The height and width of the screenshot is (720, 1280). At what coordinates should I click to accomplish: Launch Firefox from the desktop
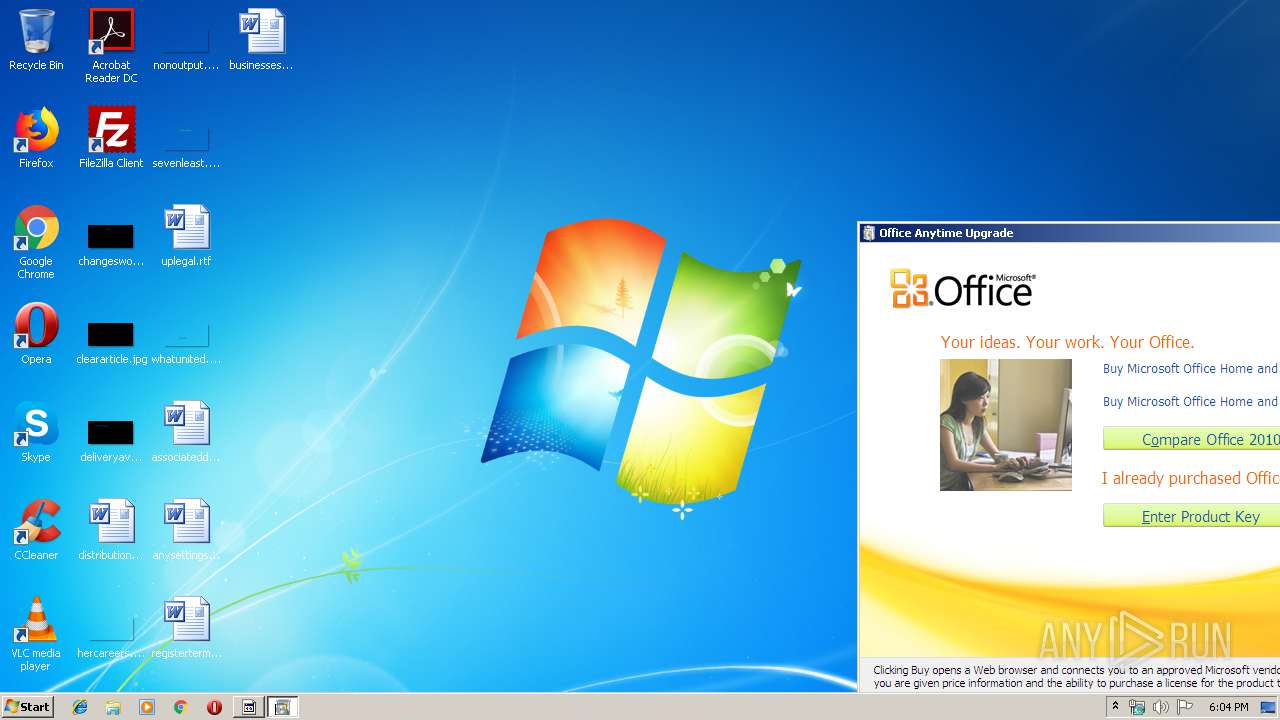coord(36,138)
